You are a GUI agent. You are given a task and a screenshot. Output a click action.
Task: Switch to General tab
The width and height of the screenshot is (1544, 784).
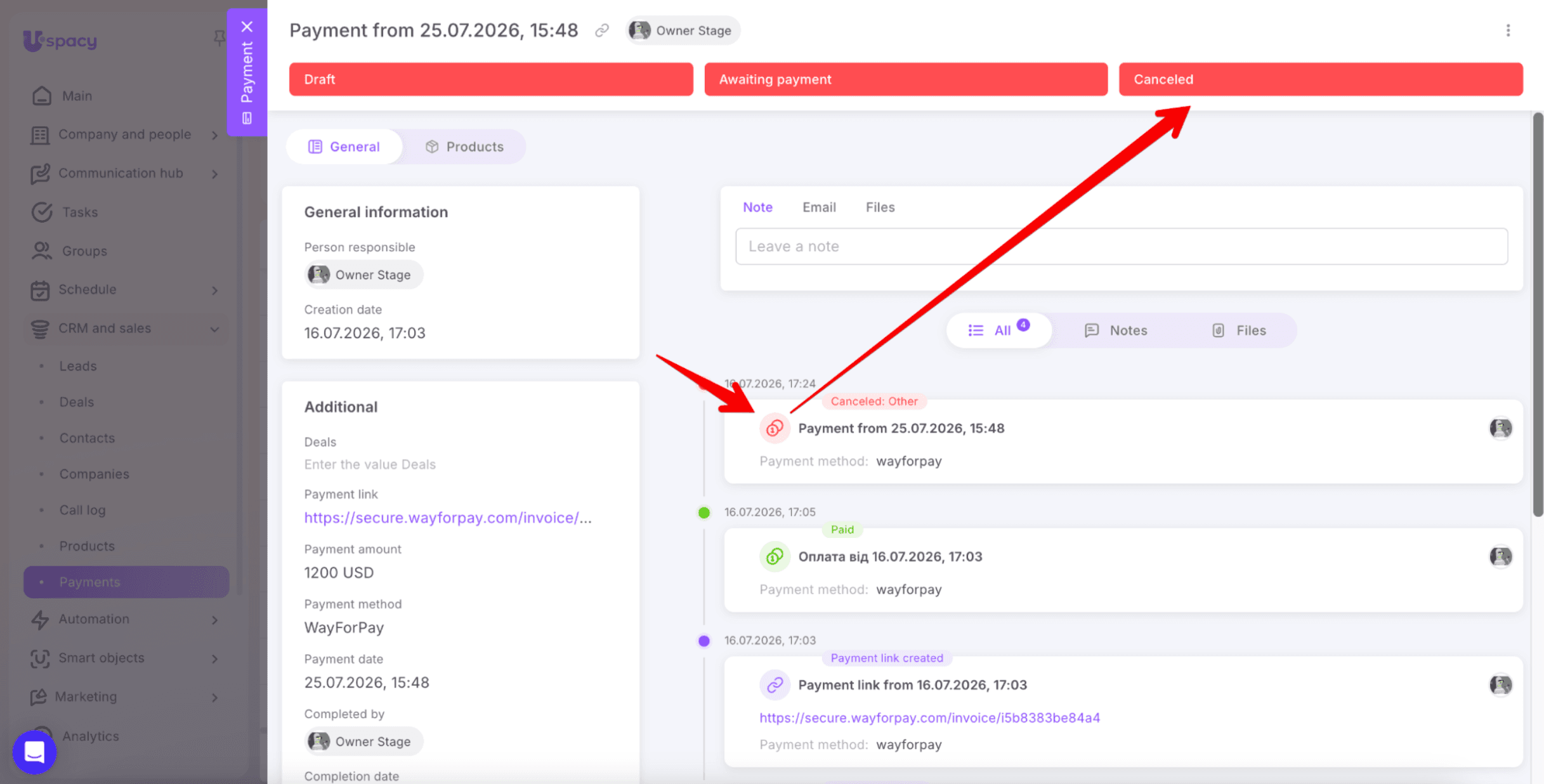coord(344,147)
